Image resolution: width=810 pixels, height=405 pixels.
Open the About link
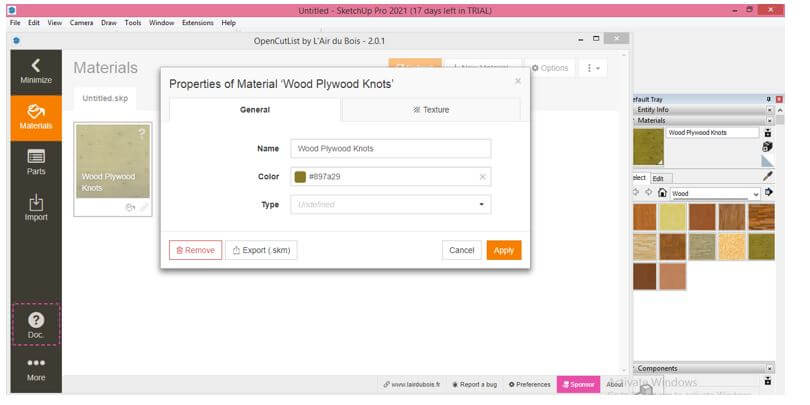615,384
